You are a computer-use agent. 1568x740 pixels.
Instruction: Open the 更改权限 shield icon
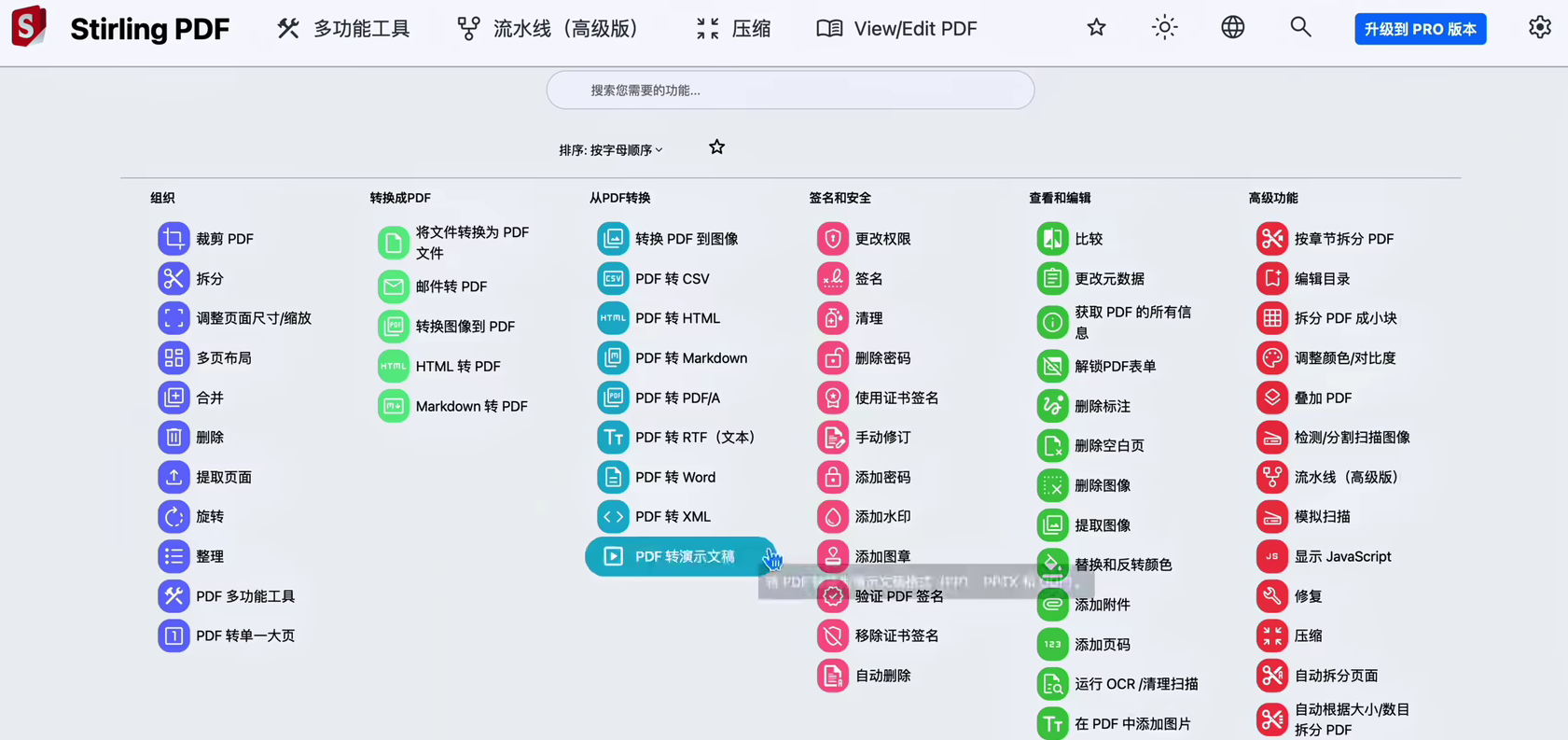pyautogui.click(x=833, y=239)
